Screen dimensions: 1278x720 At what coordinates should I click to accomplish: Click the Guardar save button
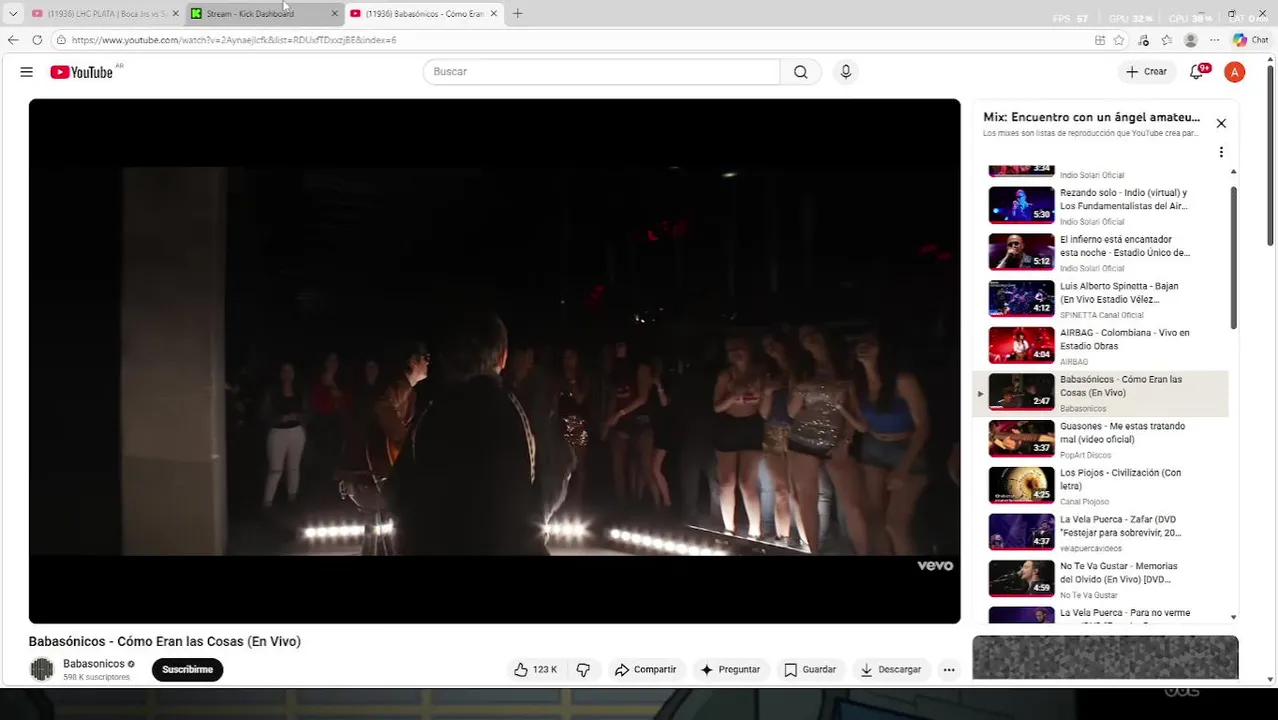tap(810, 670)
